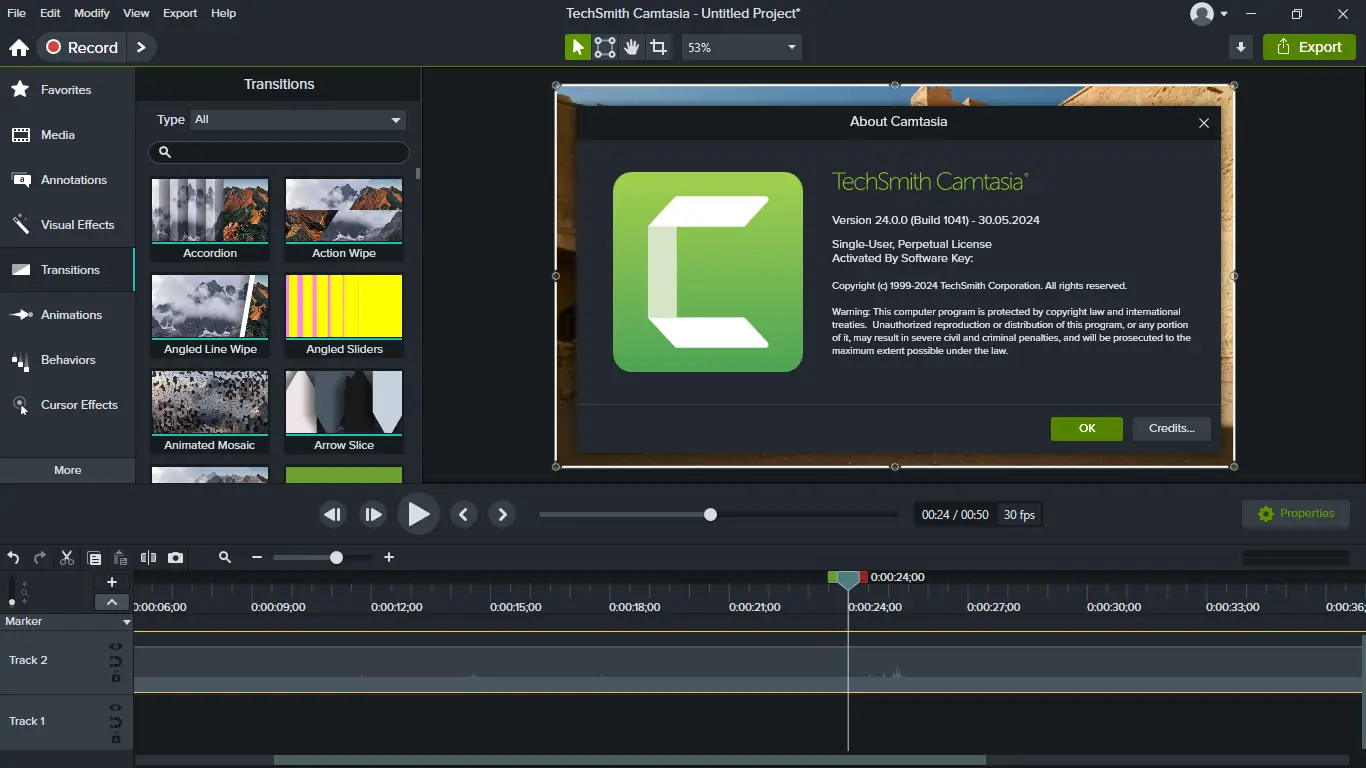Cut the selection with the scissors icon
This screenshot has width=1366, height=768.
coord(67,558)
